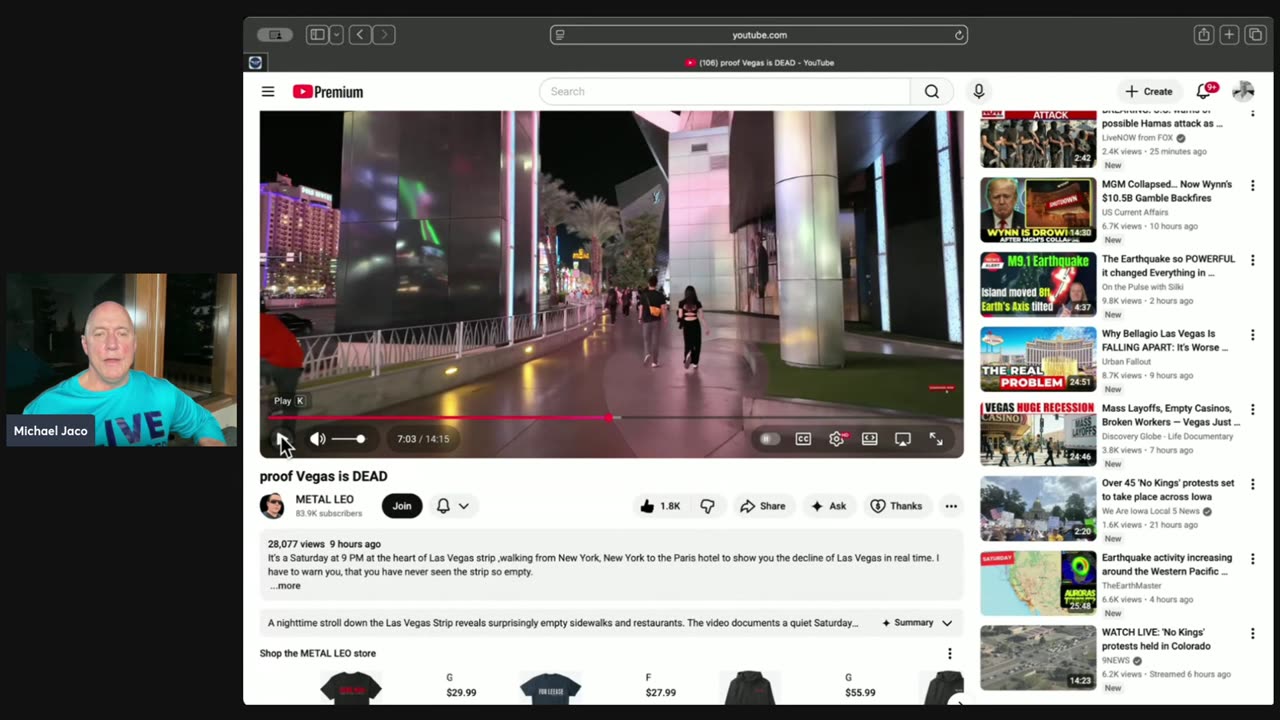Open the M9.1 Earthquake video thumbnail
This screenshot has height=720, width=1280.
tap(1038, 285)
